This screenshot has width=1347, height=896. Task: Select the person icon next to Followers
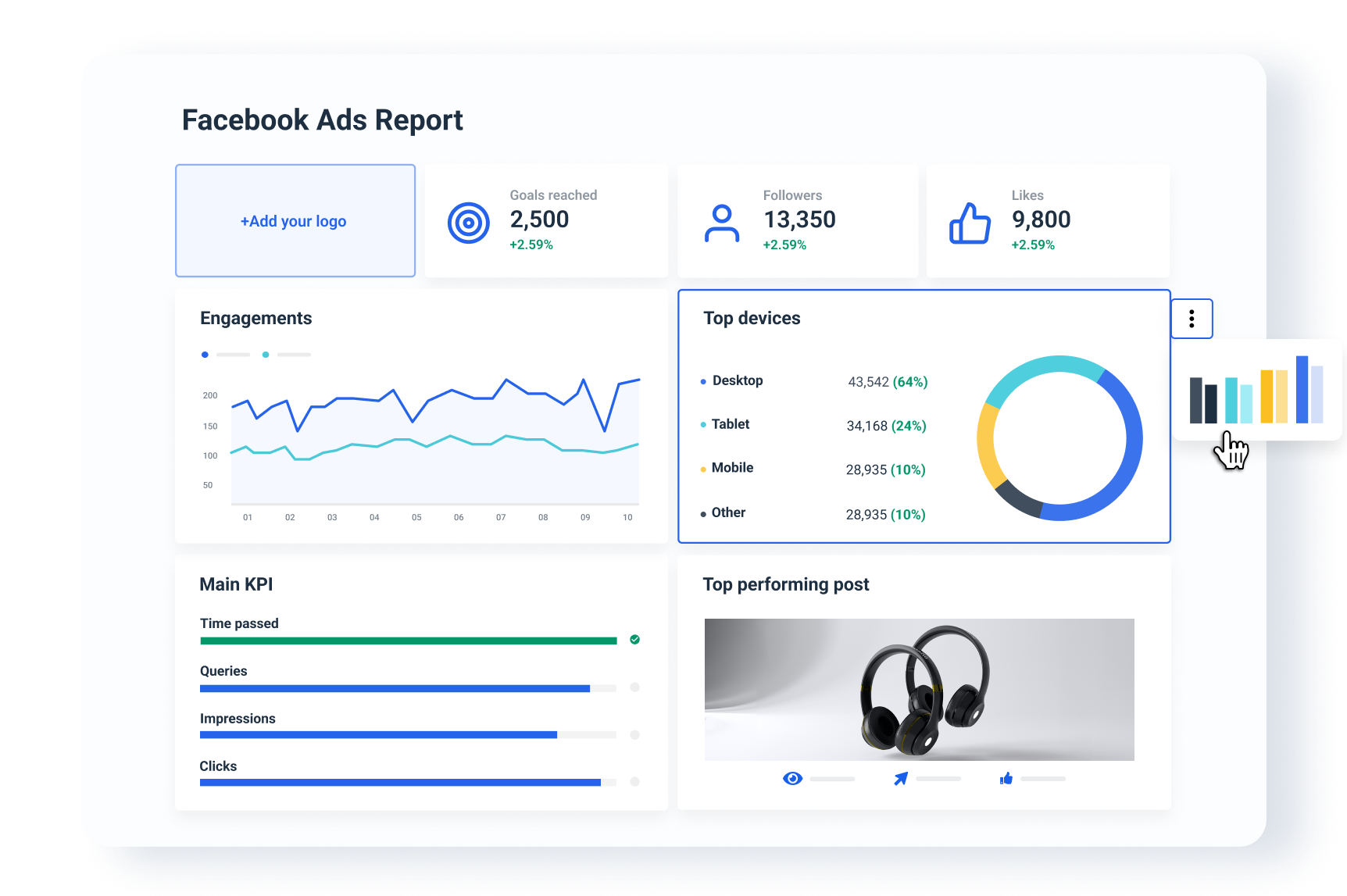(721, 222)
